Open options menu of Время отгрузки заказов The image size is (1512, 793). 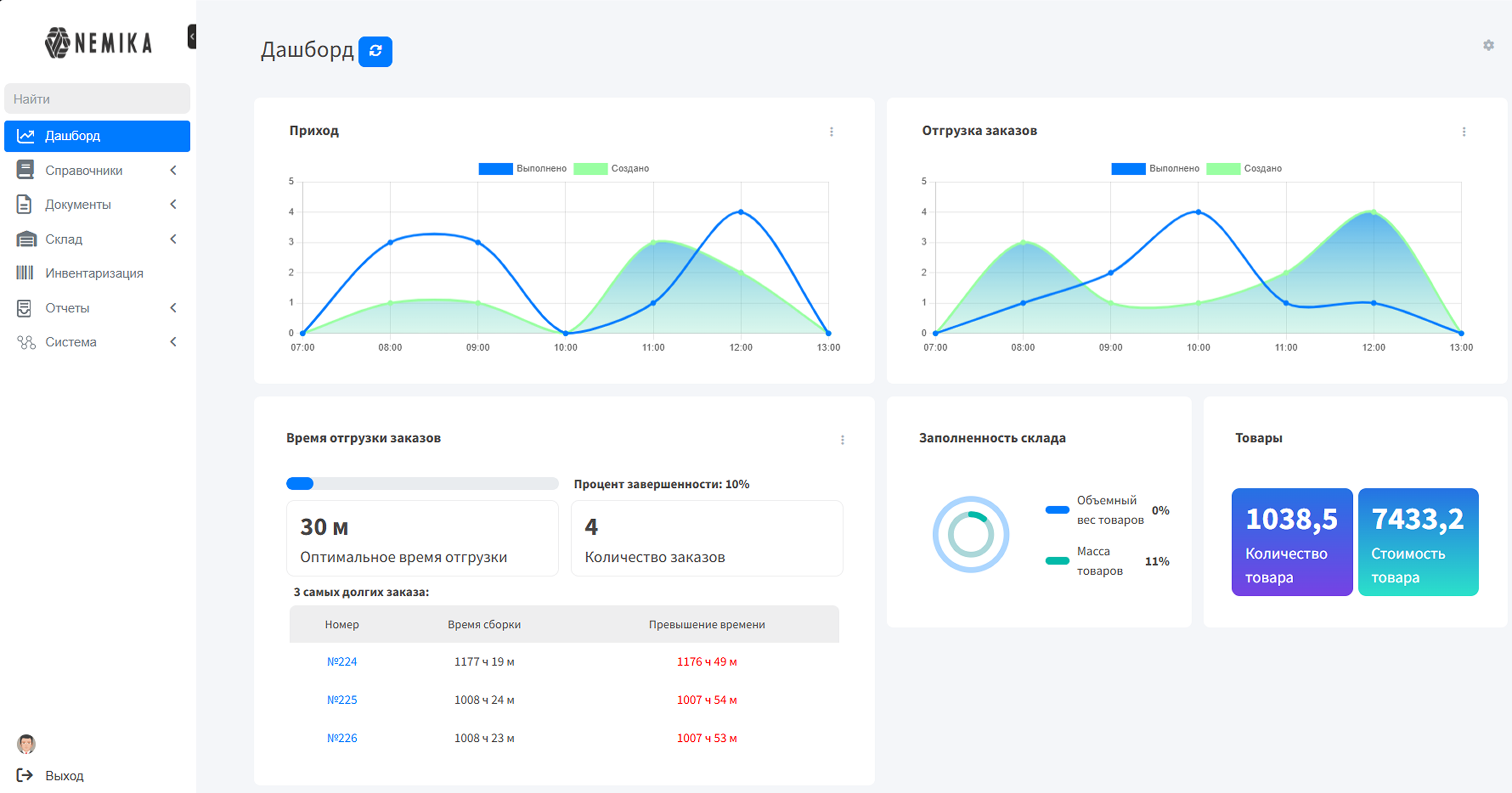(842, 439)
